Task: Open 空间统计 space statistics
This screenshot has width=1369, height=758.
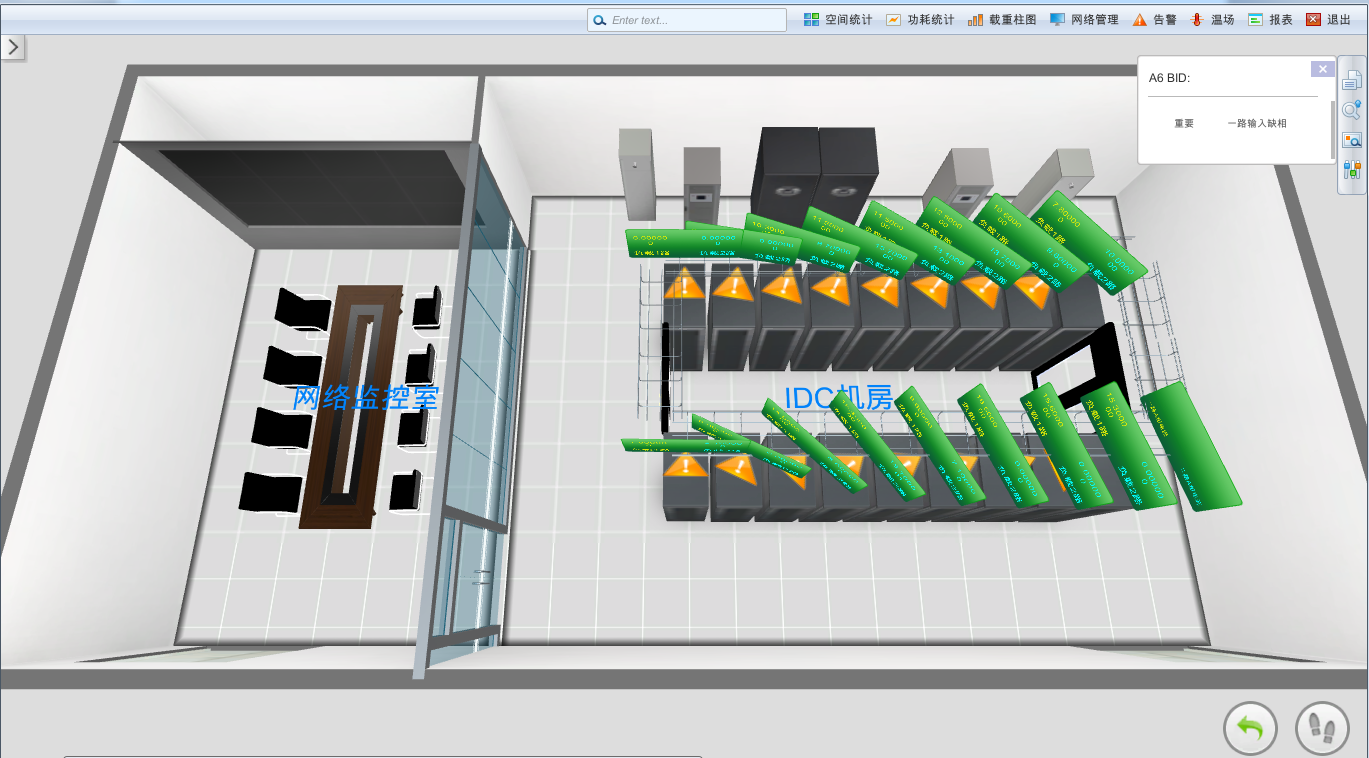Action: 838,20
